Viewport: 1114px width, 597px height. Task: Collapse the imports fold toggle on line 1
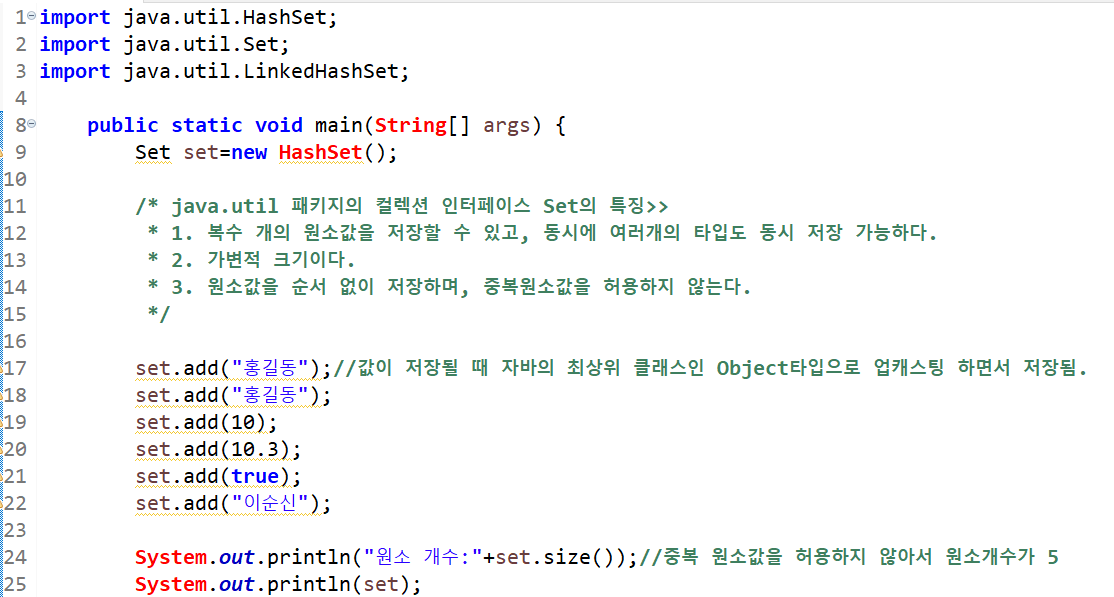coord(32,15)
